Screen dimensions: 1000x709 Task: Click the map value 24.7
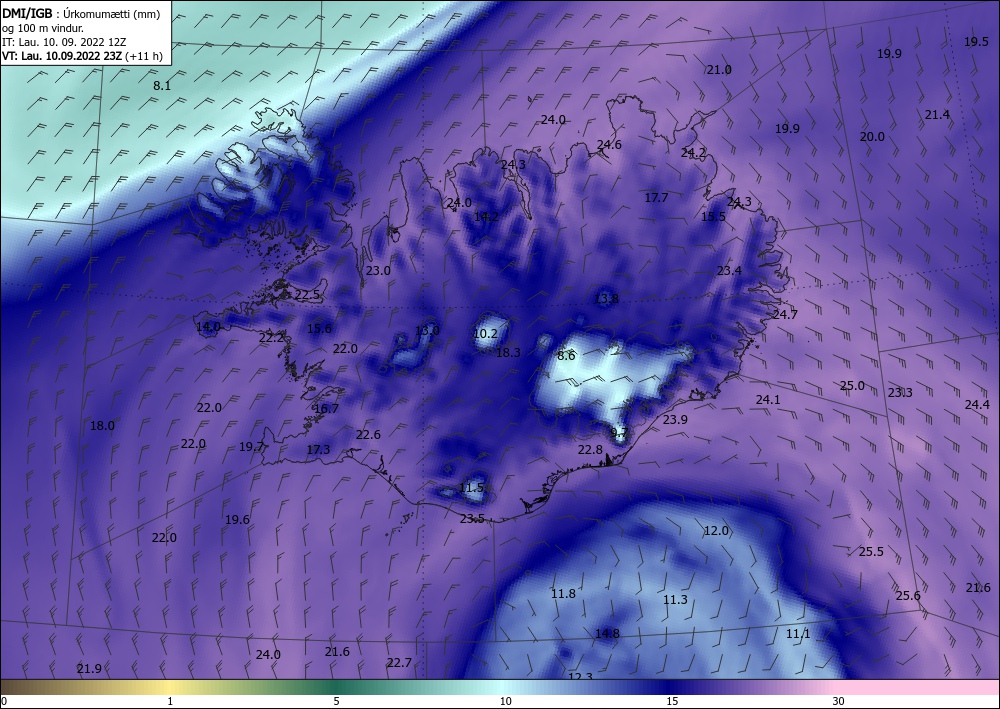click(785, 314)
